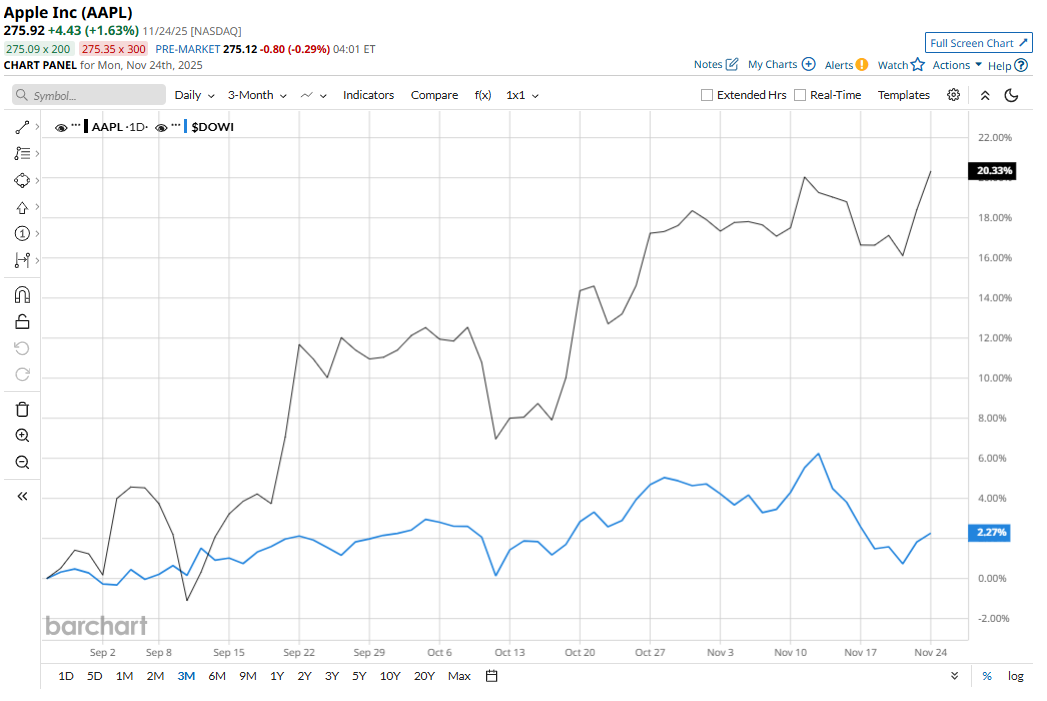Open the 1x1 grid layout dropdown
This screenshot has width=1047, height=701.
point(522,95)
